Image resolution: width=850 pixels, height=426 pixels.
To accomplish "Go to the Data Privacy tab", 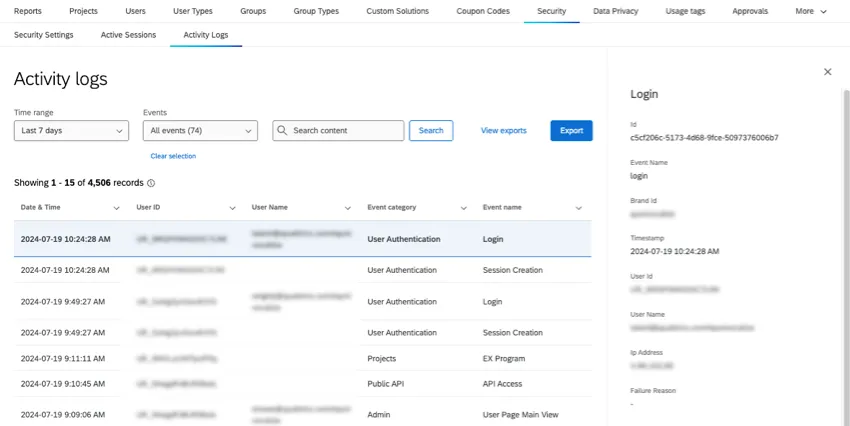I will (617, 11).
